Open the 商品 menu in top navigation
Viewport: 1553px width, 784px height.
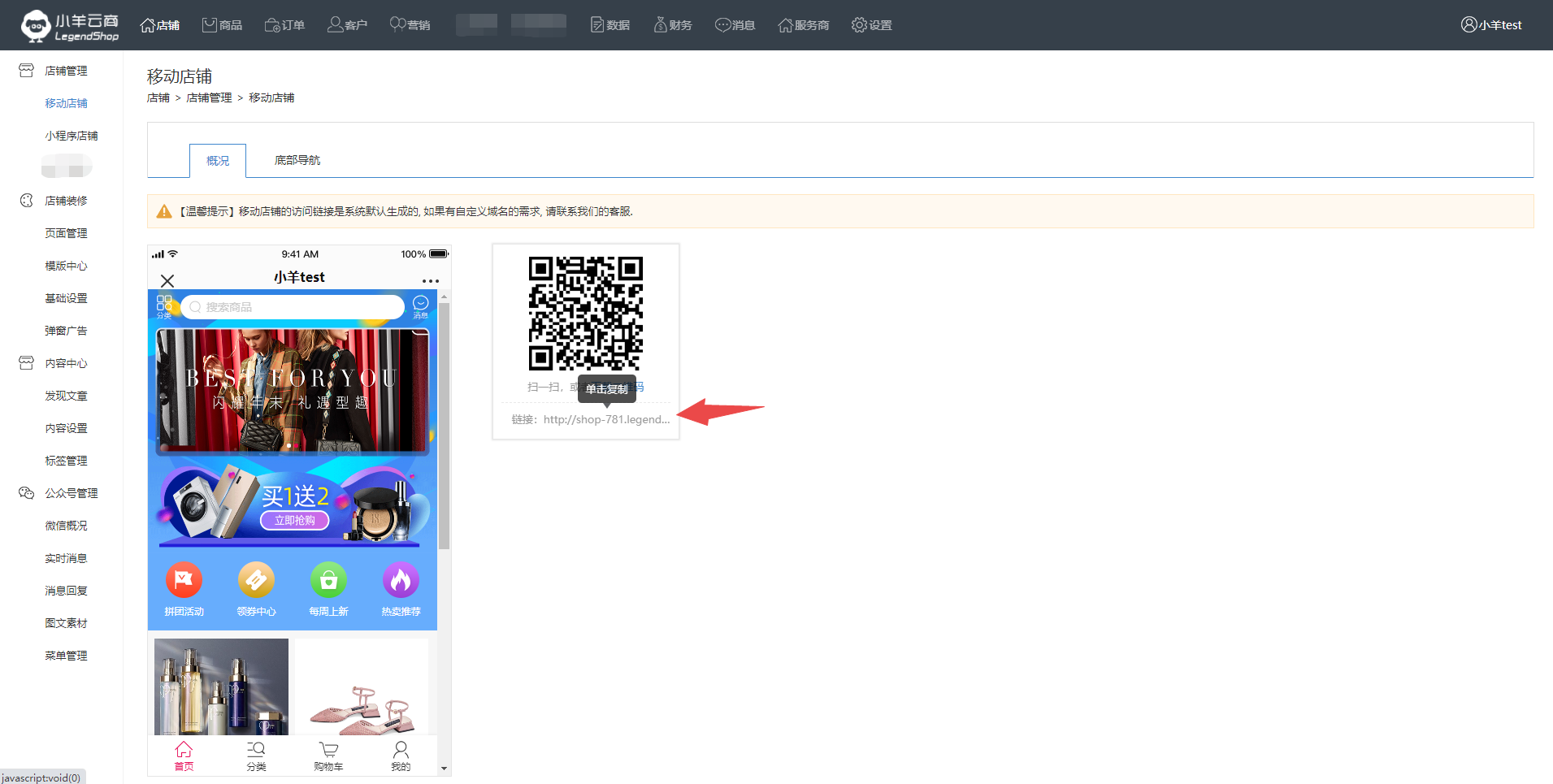click(223, 25)
